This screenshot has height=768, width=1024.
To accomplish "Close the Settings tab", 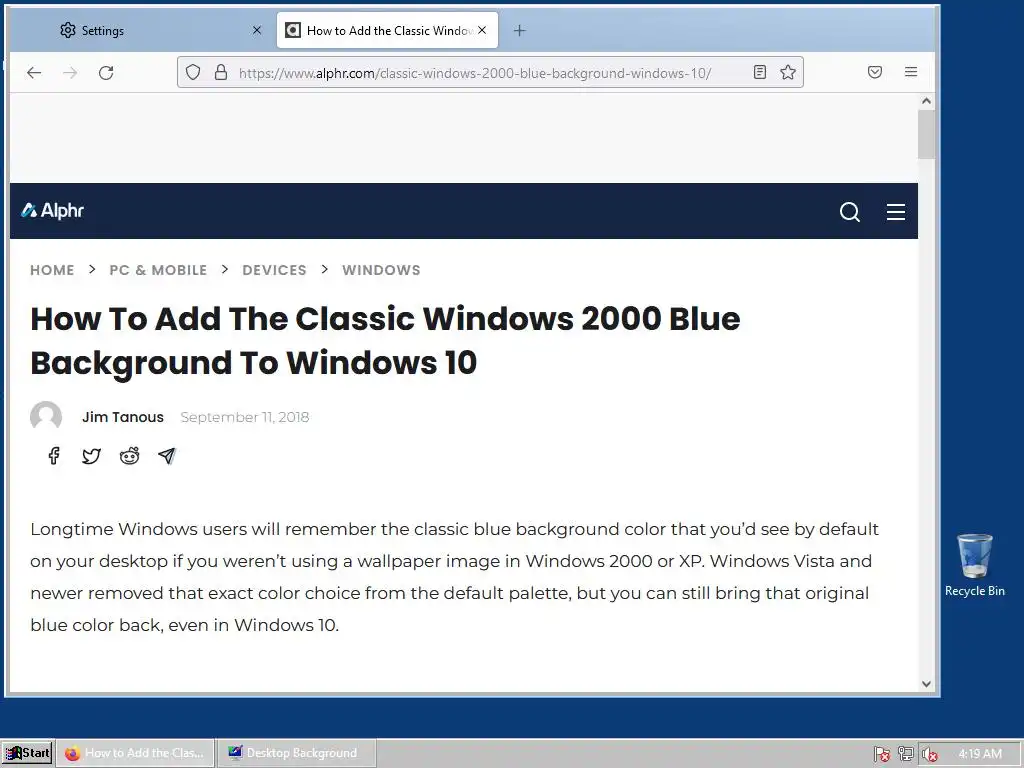I will click(257, 30).
